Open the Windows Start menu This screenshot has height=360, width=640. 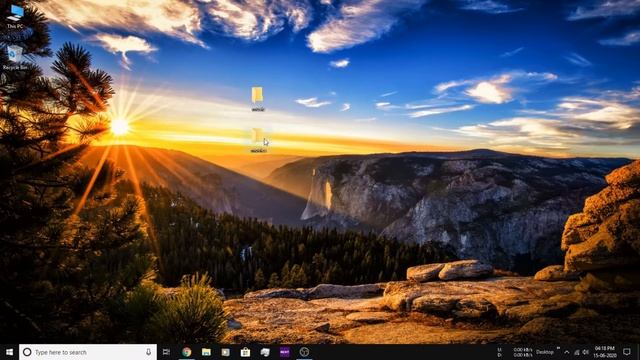(9, 352)
